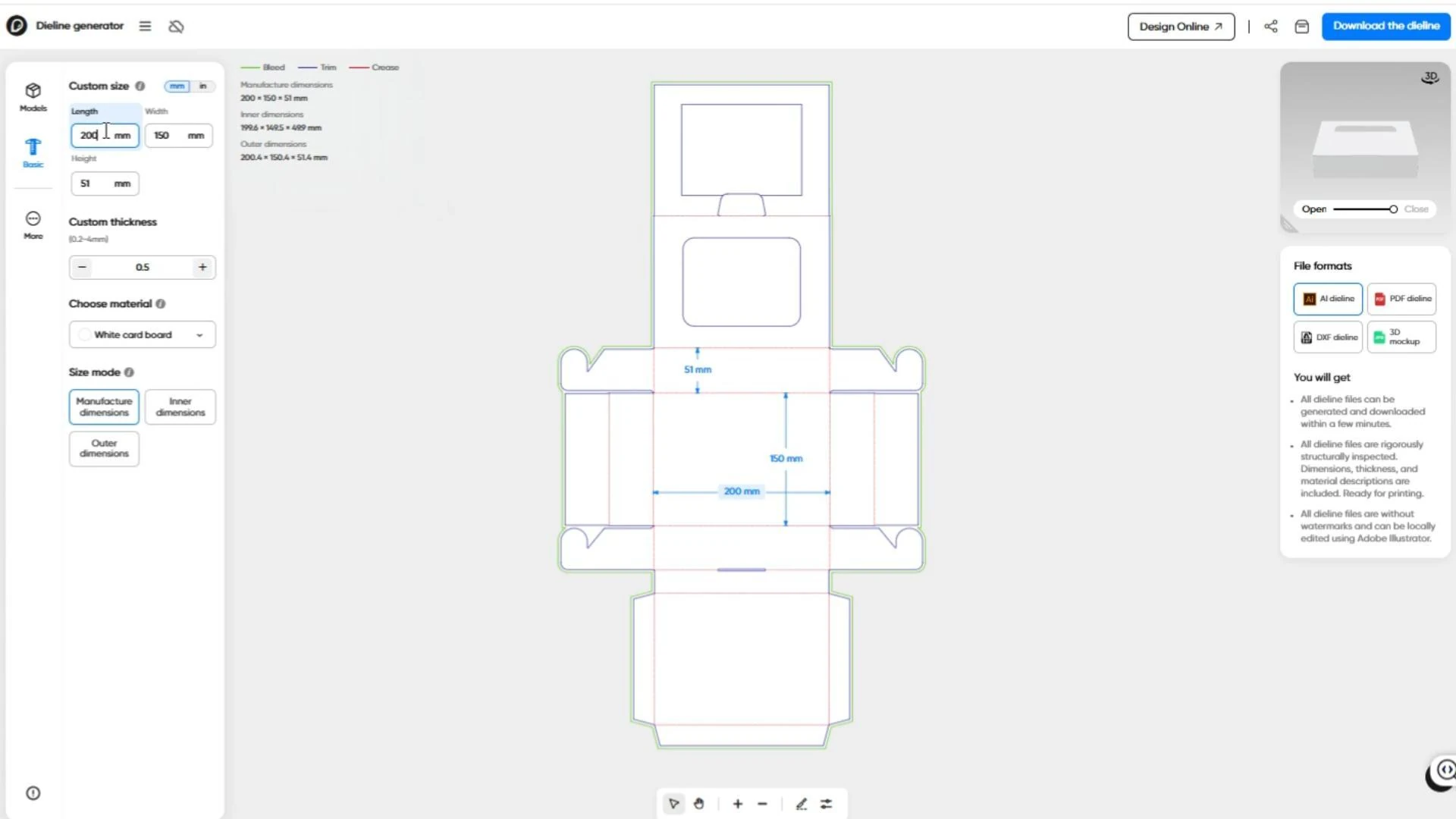
Task: Select the Basic settings sidebar icon
Action: (33, 152)
